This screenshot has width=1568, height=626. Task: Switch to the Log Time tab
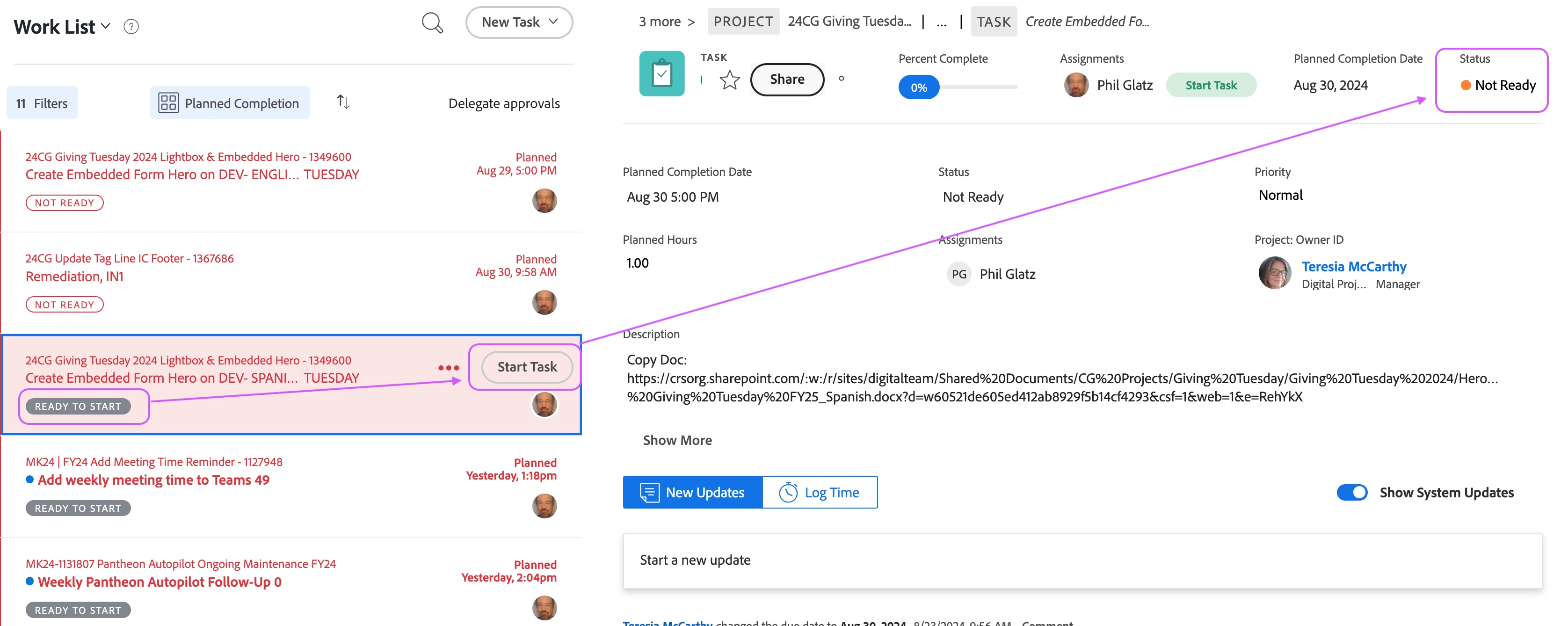pos(819,492)
